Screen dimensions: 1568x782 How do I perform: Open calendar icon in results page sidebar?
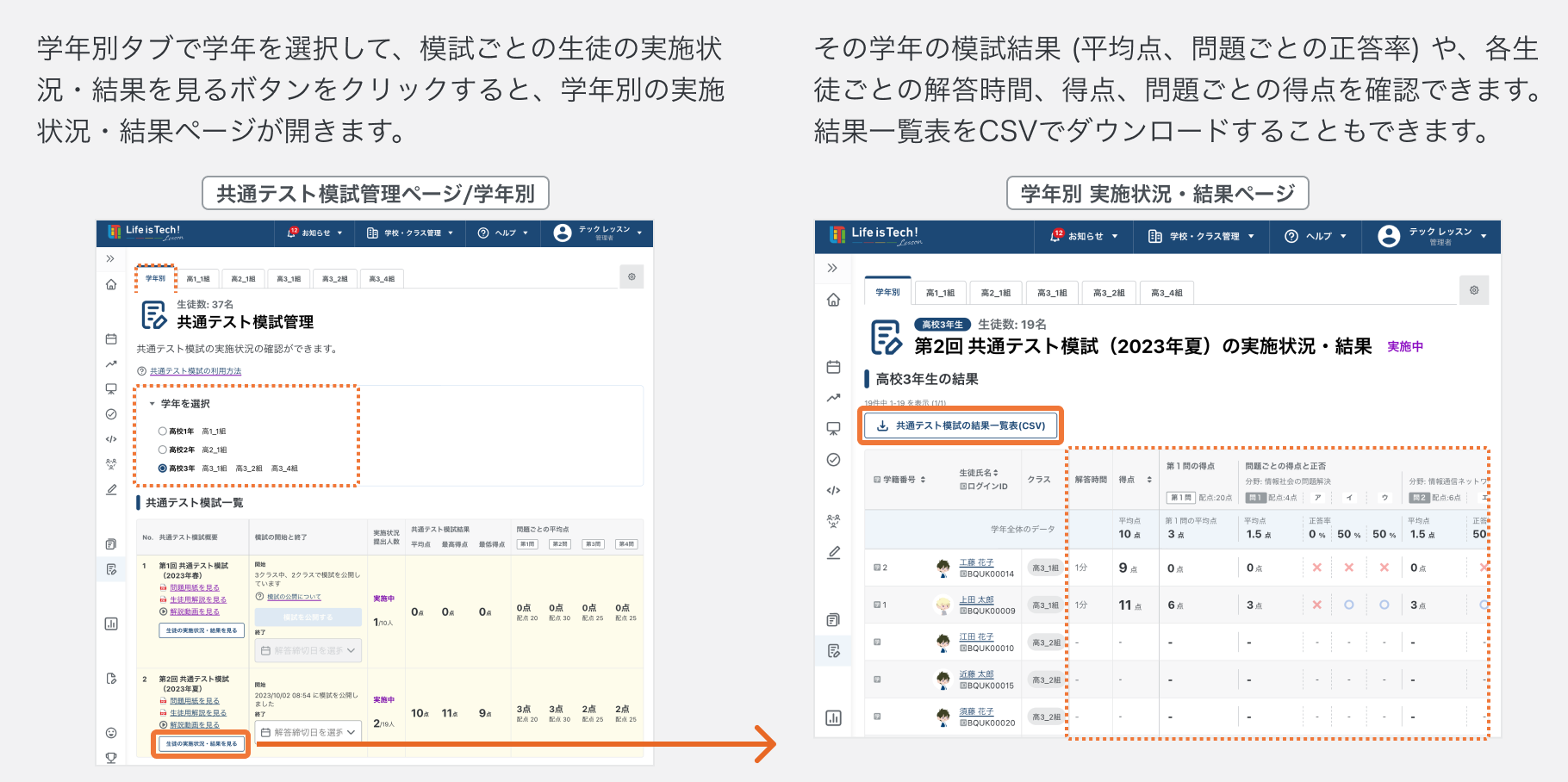point(833,367)
